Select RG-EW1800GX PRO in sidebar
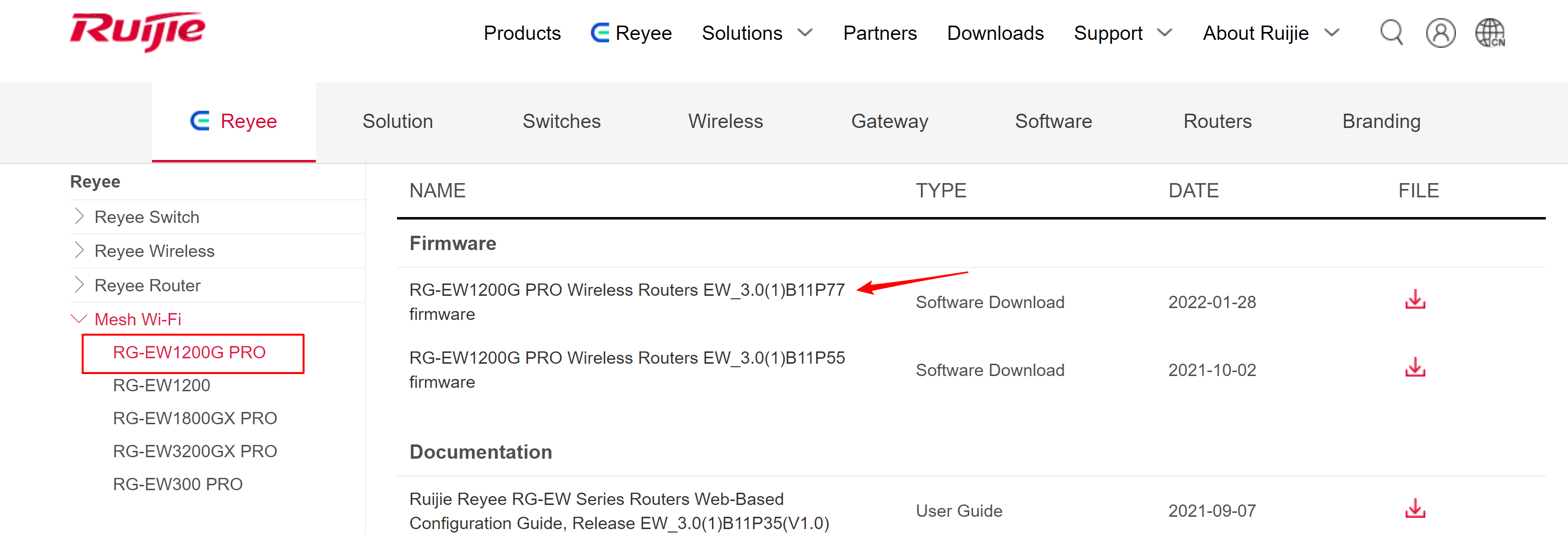Viewport: 1568px width, 534px height. (195, 418)
